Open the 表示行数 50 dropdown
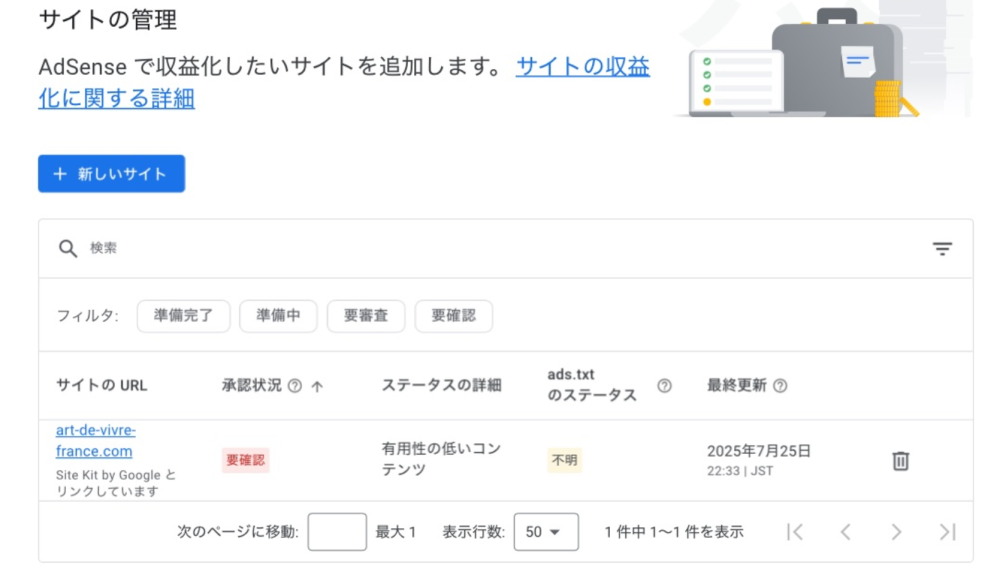 546,532
